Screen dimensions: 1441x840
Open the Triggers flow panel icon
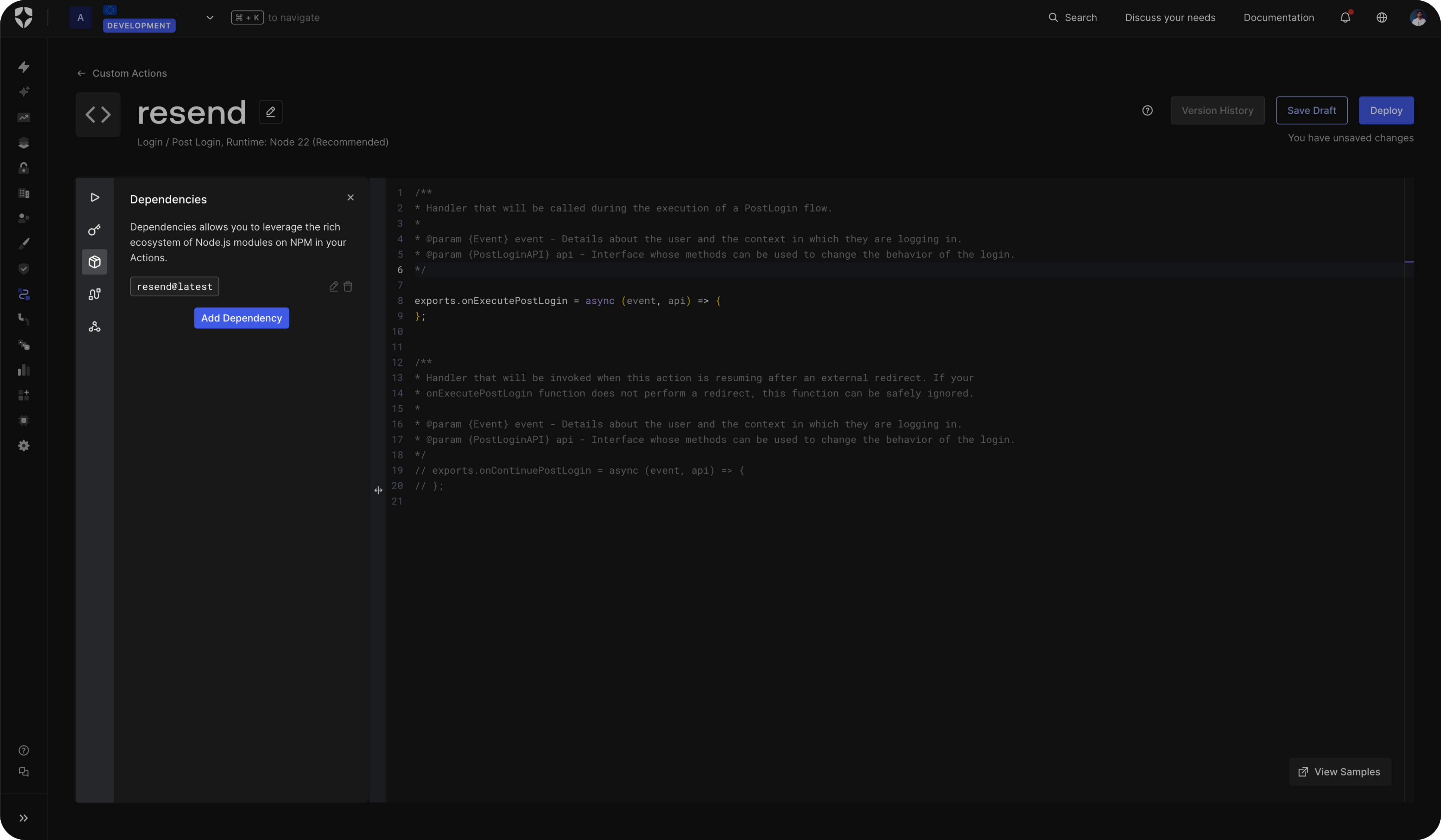pos(94,294)
